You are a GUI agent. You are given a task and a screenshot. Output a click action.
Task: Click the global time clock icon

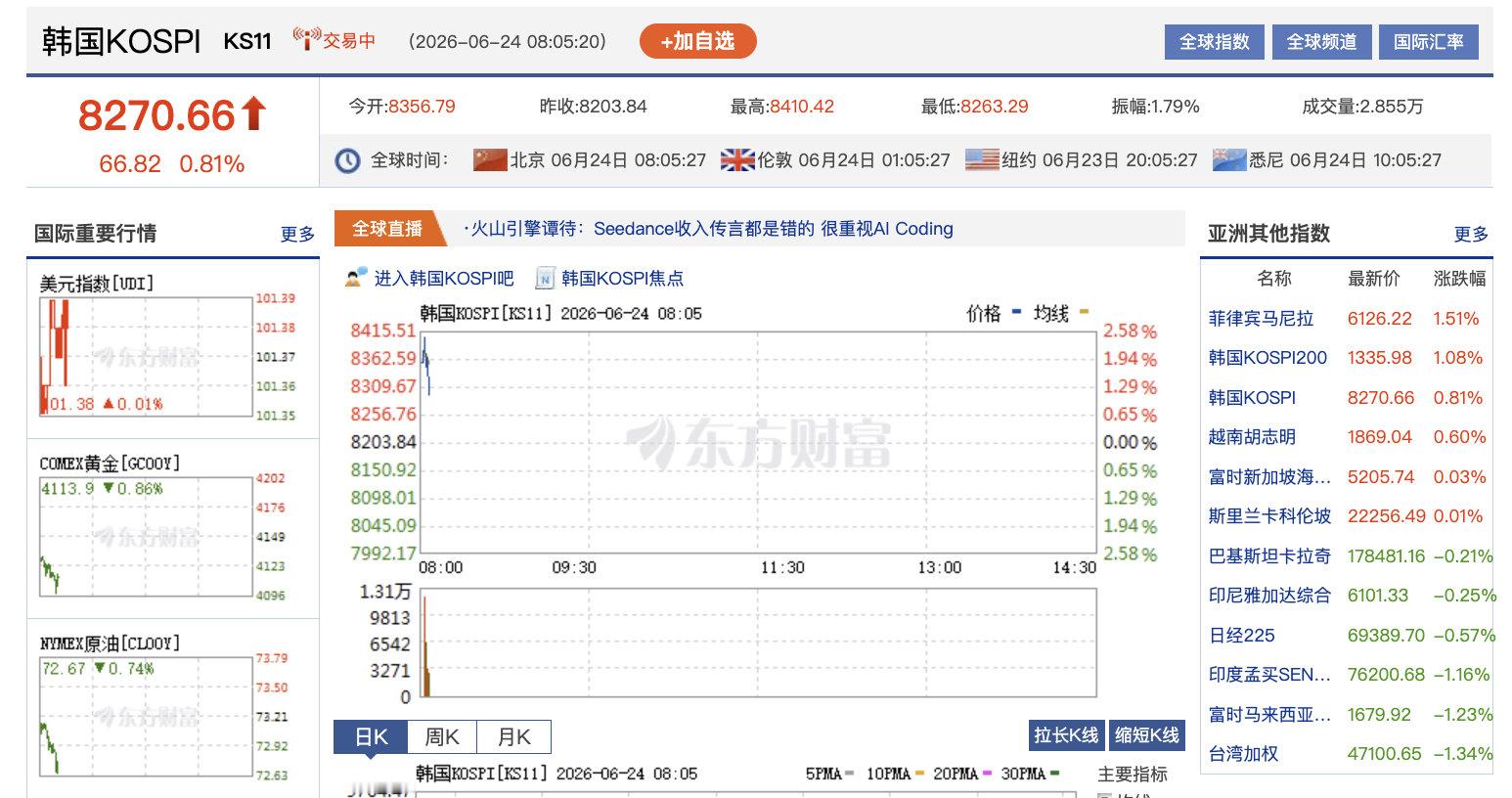tap(347, 160)
